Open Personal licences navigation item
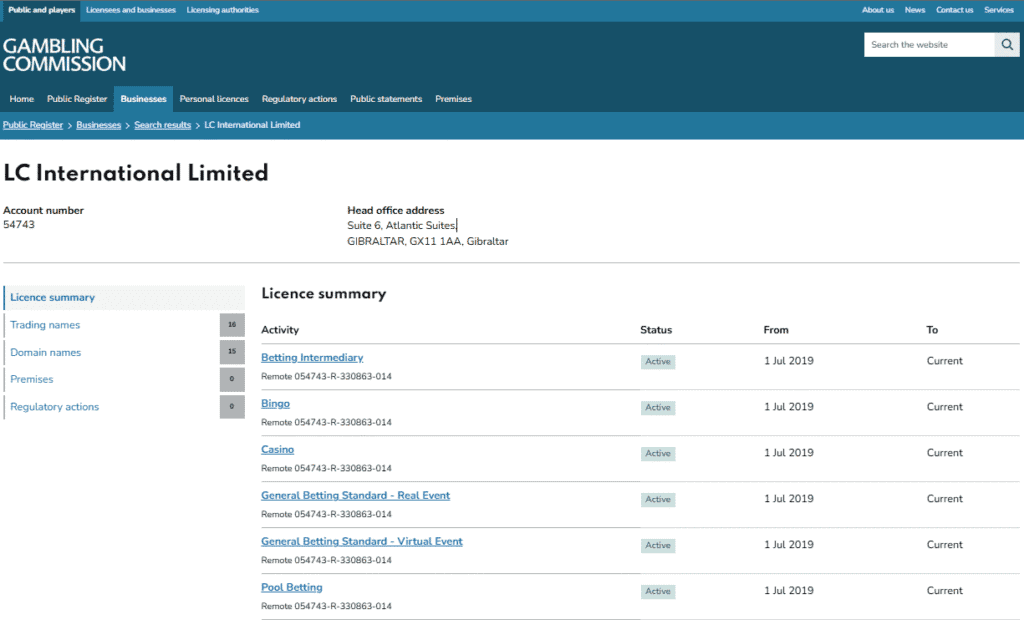The height and width of the screenshot is (620, 1024). 214,99
